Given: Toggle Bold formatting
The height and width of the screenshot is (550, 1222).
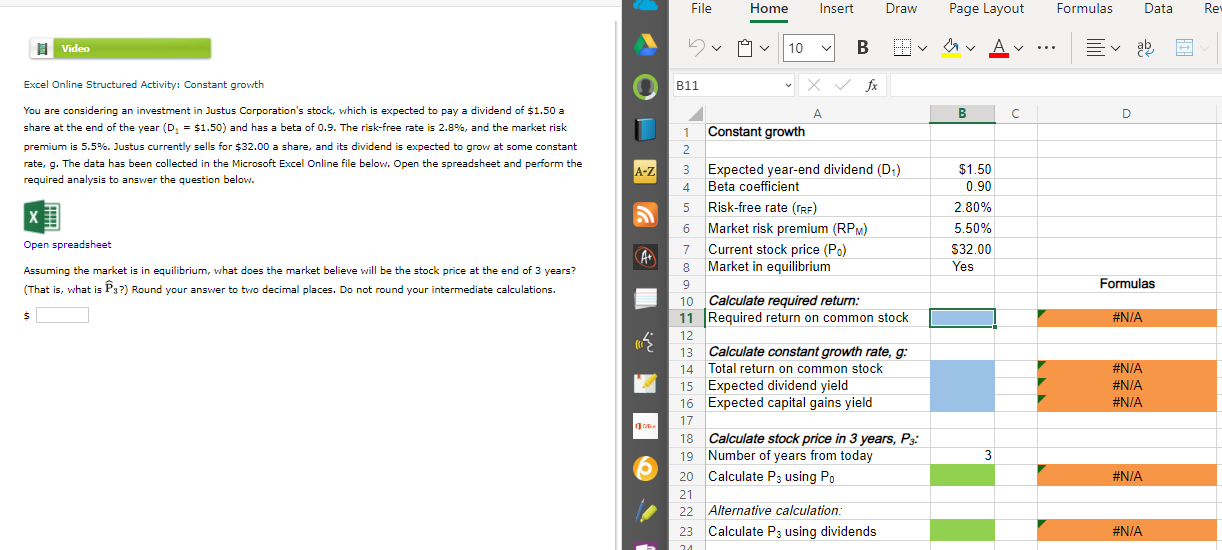Looking at the screenshot, I should 863,49.
